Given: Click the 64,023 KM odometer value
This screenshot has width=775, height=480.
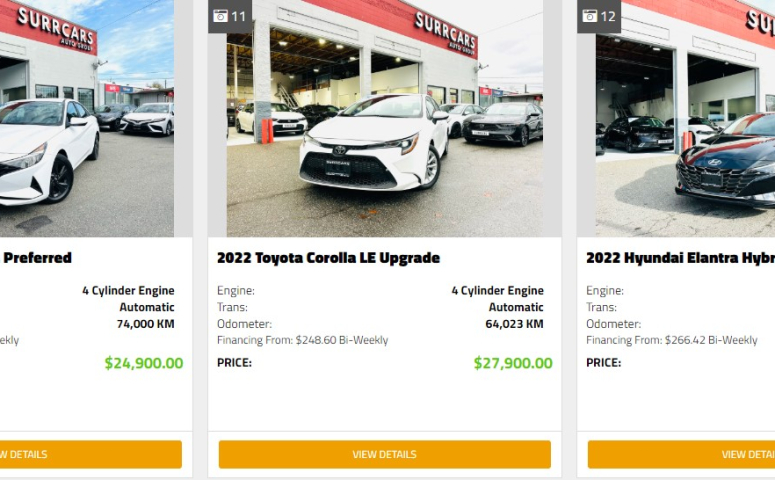Looking at the screenshot, I should click(514, 324).
